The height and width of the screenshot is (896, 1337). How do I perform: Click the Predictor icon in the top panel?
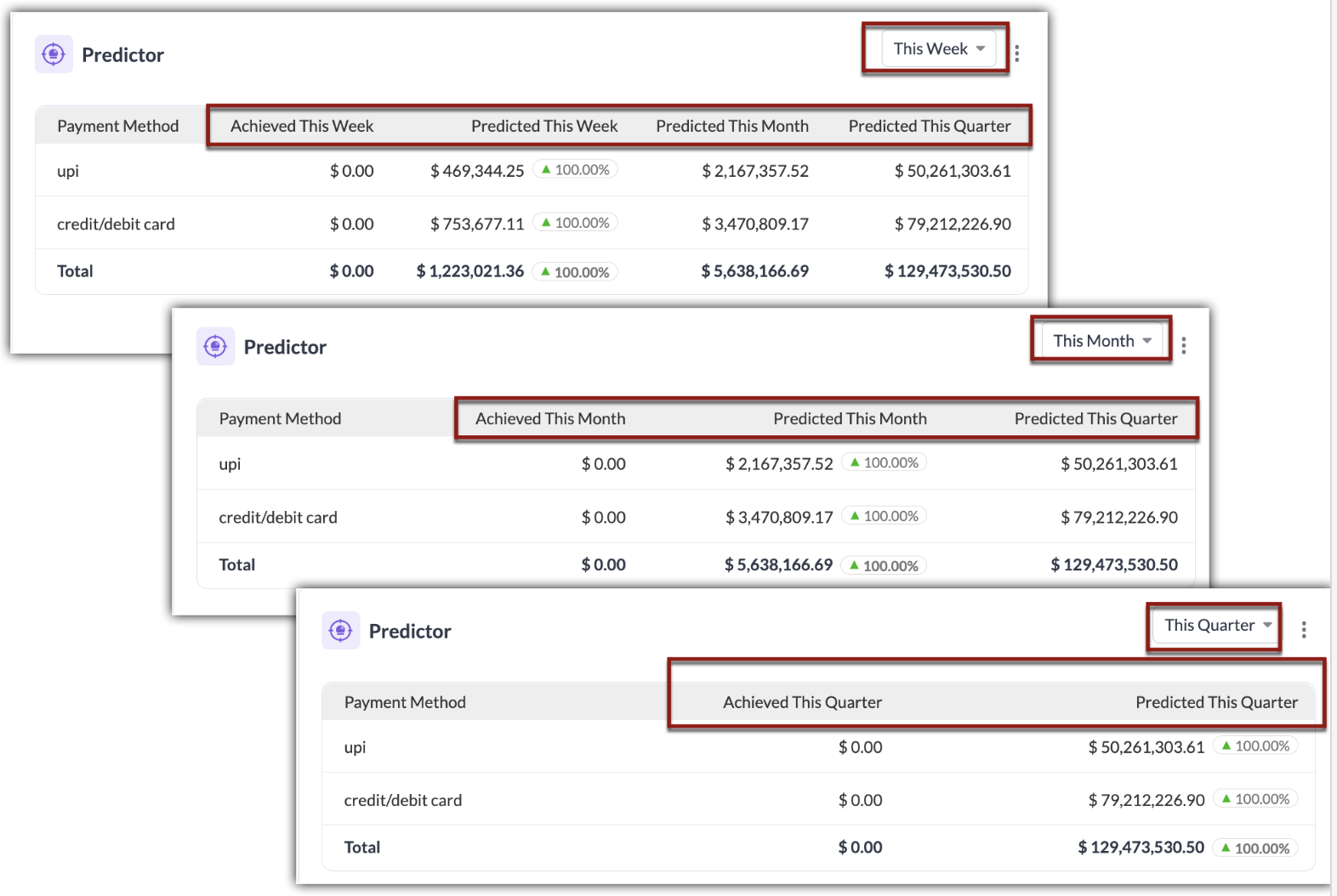pyautogui.click(x=54, y=54)
